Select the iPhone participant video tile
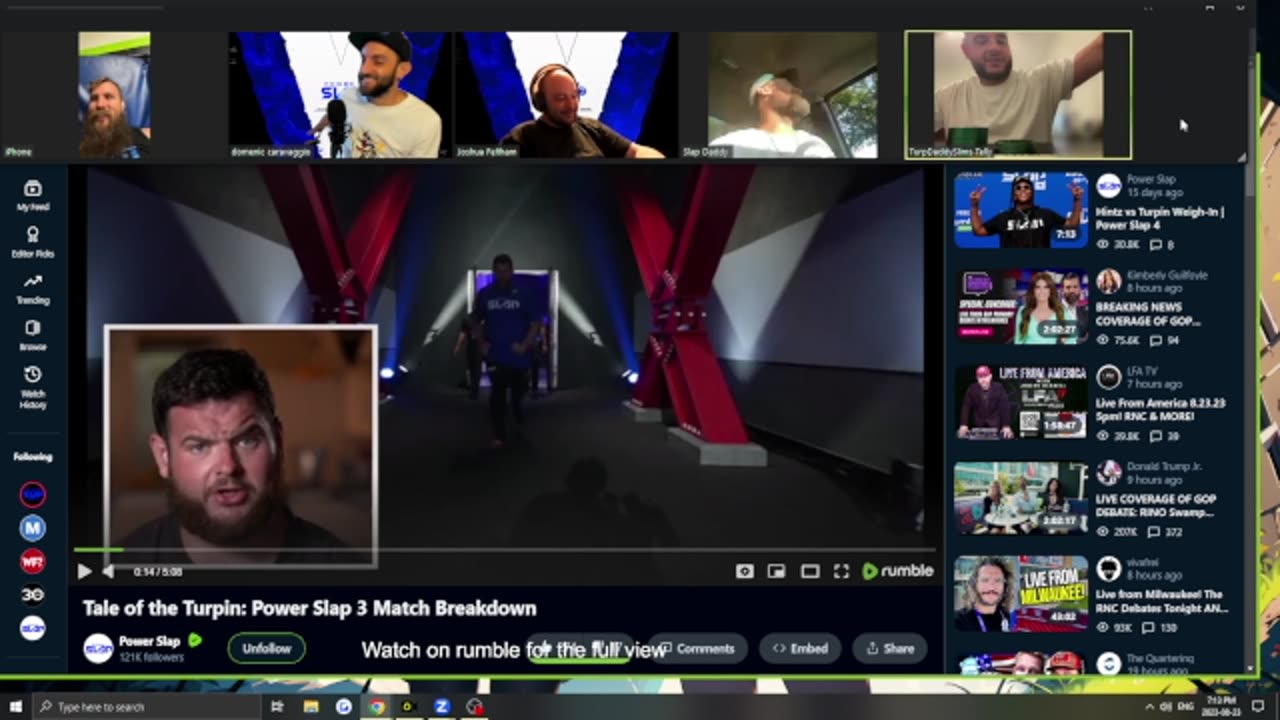 pyautogui.click(x=114, y=95)
